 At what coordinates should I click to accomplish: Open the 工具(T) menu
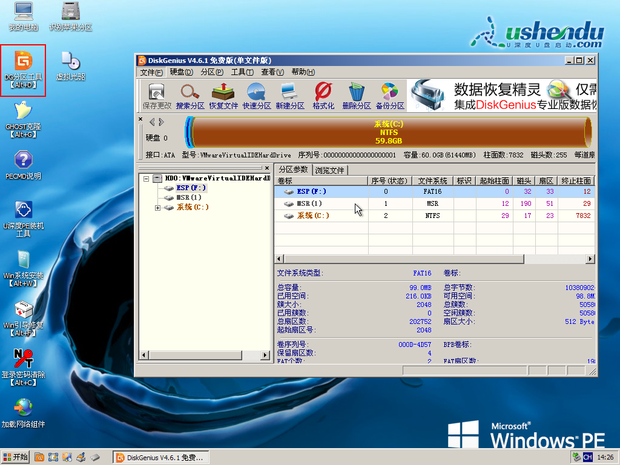(x=242, y=72)
